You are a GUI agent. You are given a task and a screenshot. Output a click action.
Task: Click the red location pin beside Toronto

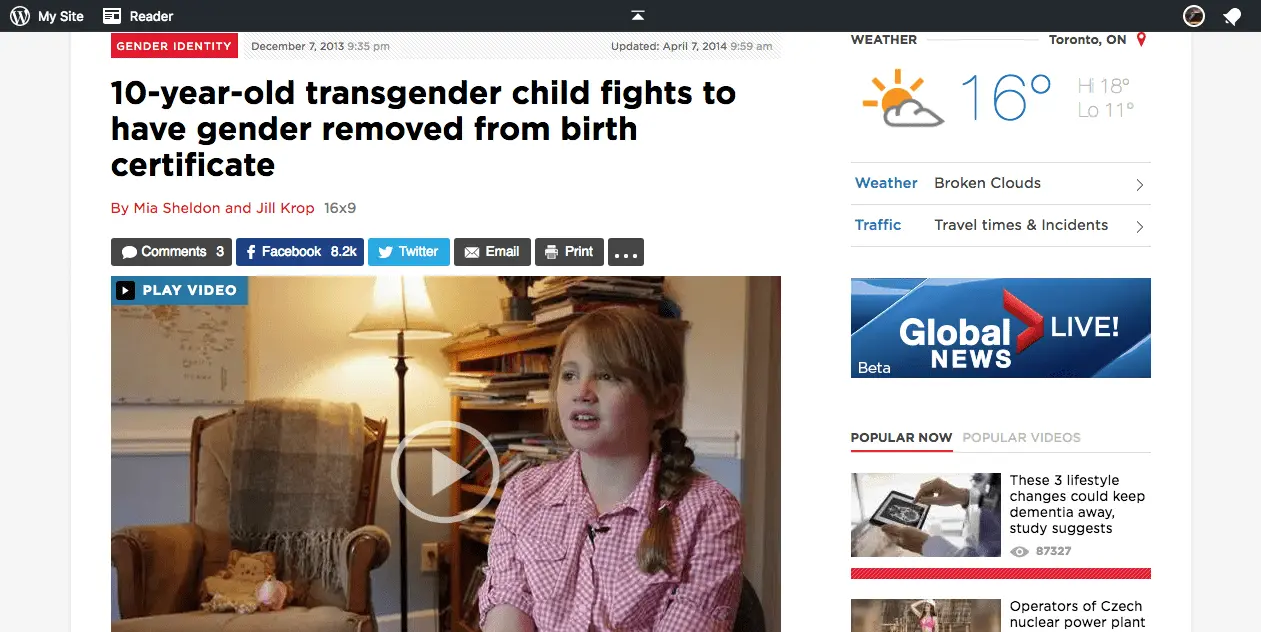pyautogui.click(x=1141, y=40)
